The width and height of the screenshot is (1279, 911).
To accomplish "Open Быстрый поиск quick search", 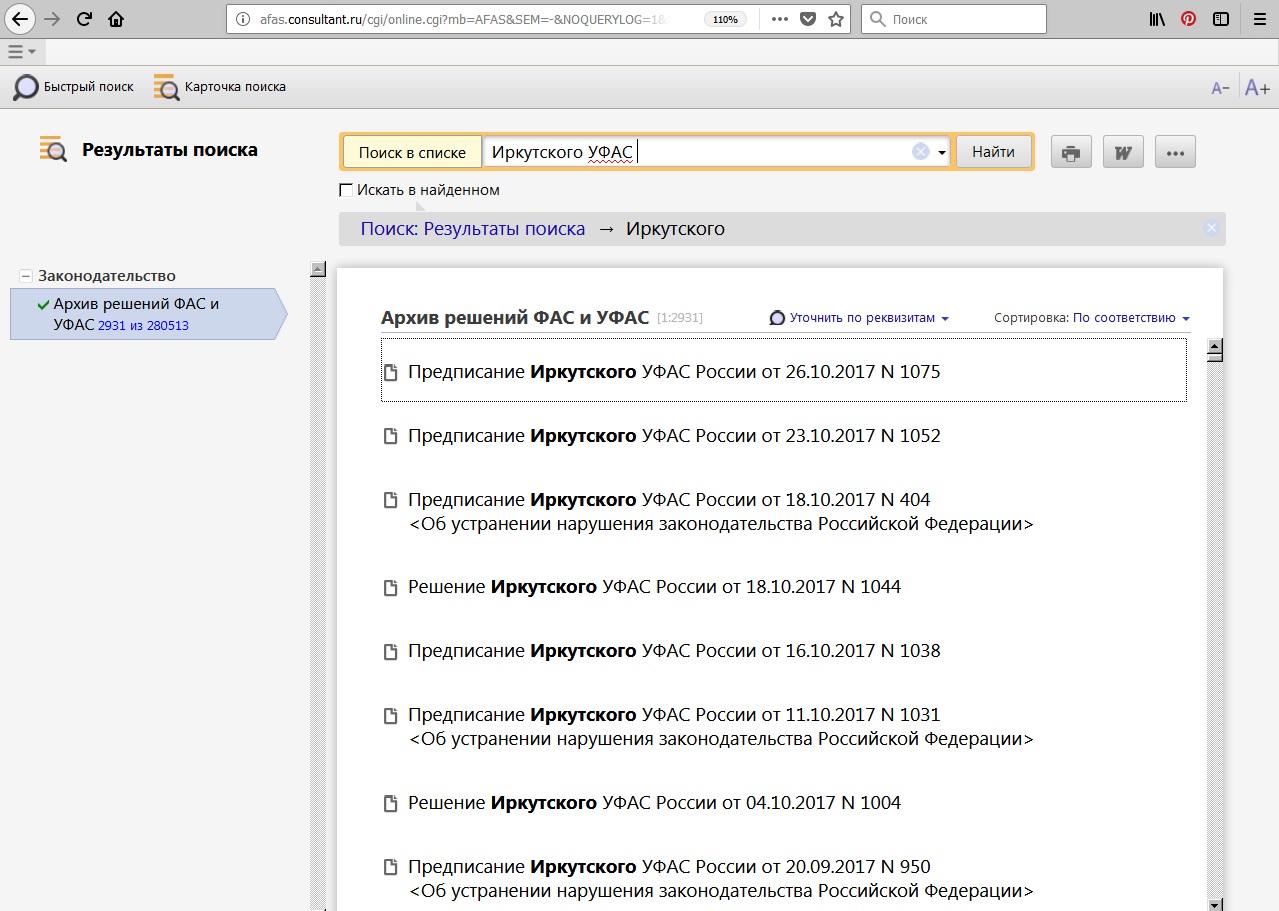I will pos(73,87).
